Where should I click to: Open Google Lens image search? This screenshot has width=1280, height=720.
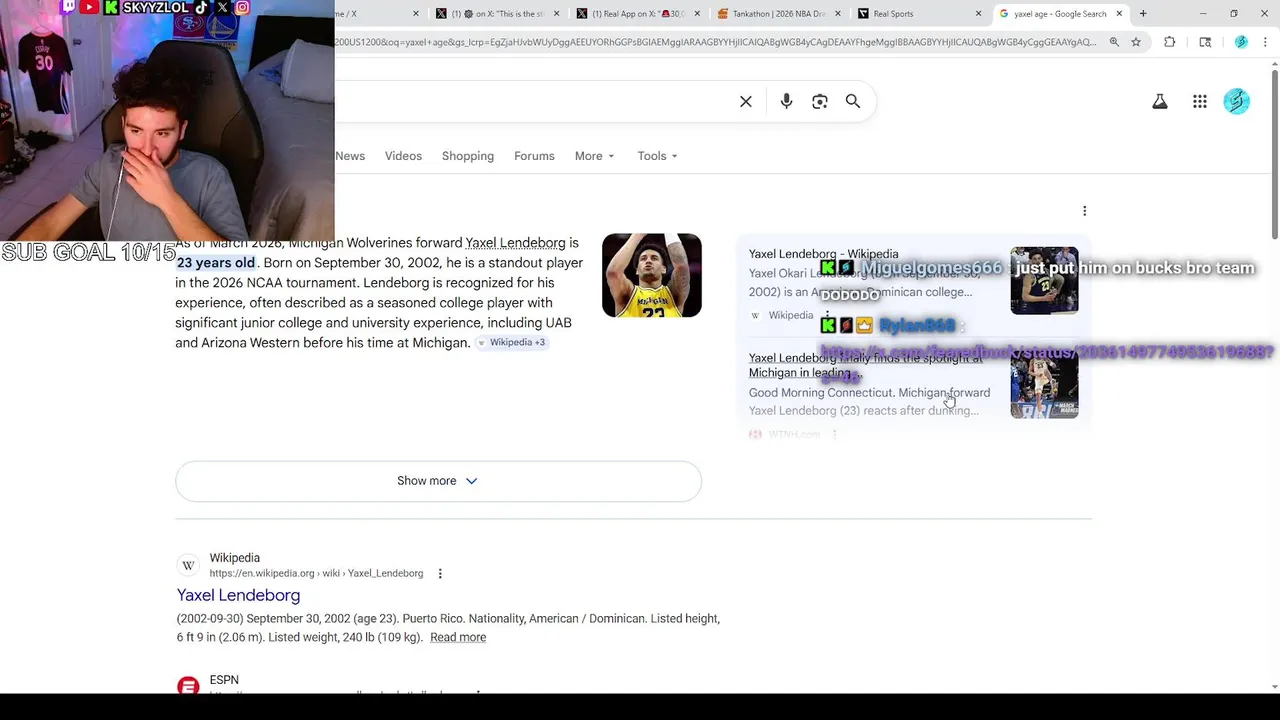820,101
